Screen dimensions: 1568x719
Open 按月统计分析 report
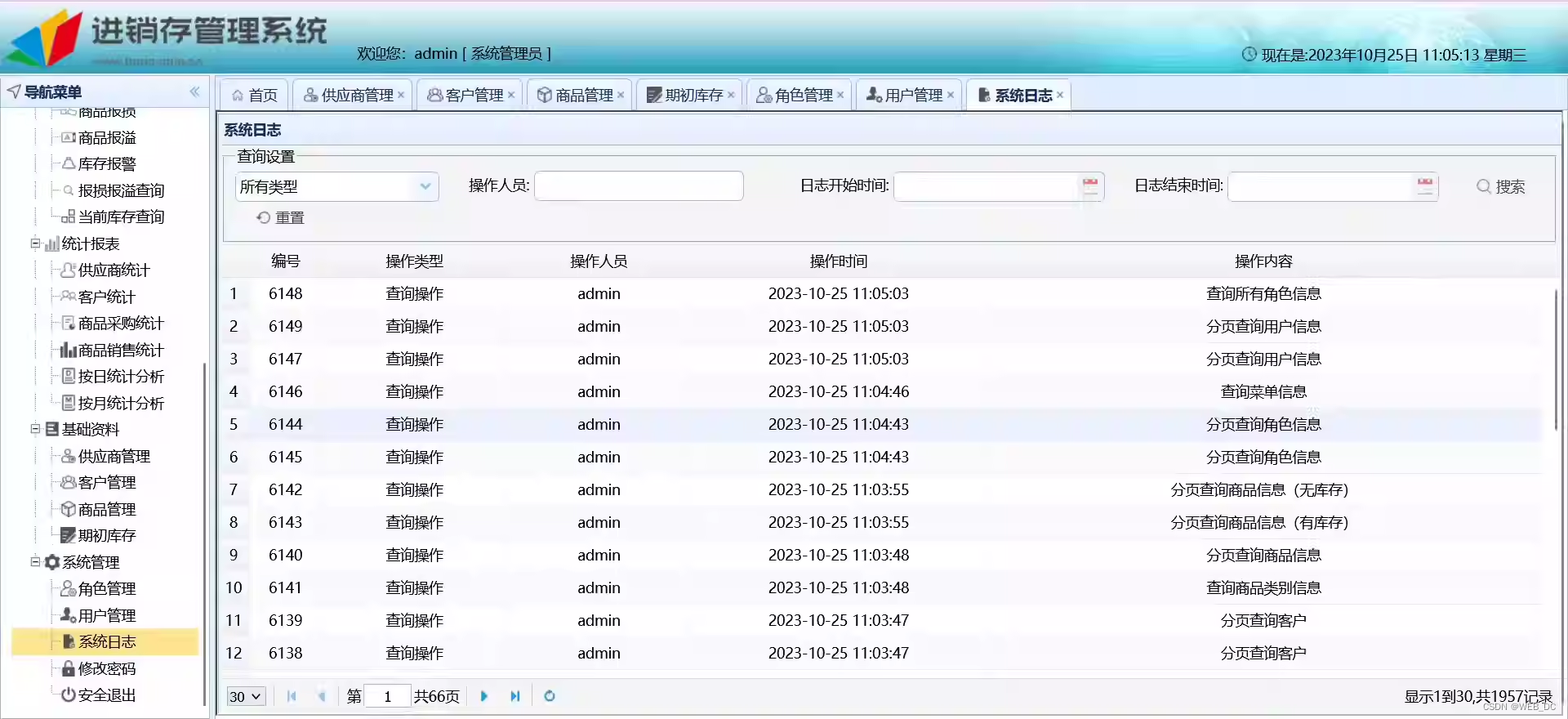(x=121, y=403)
